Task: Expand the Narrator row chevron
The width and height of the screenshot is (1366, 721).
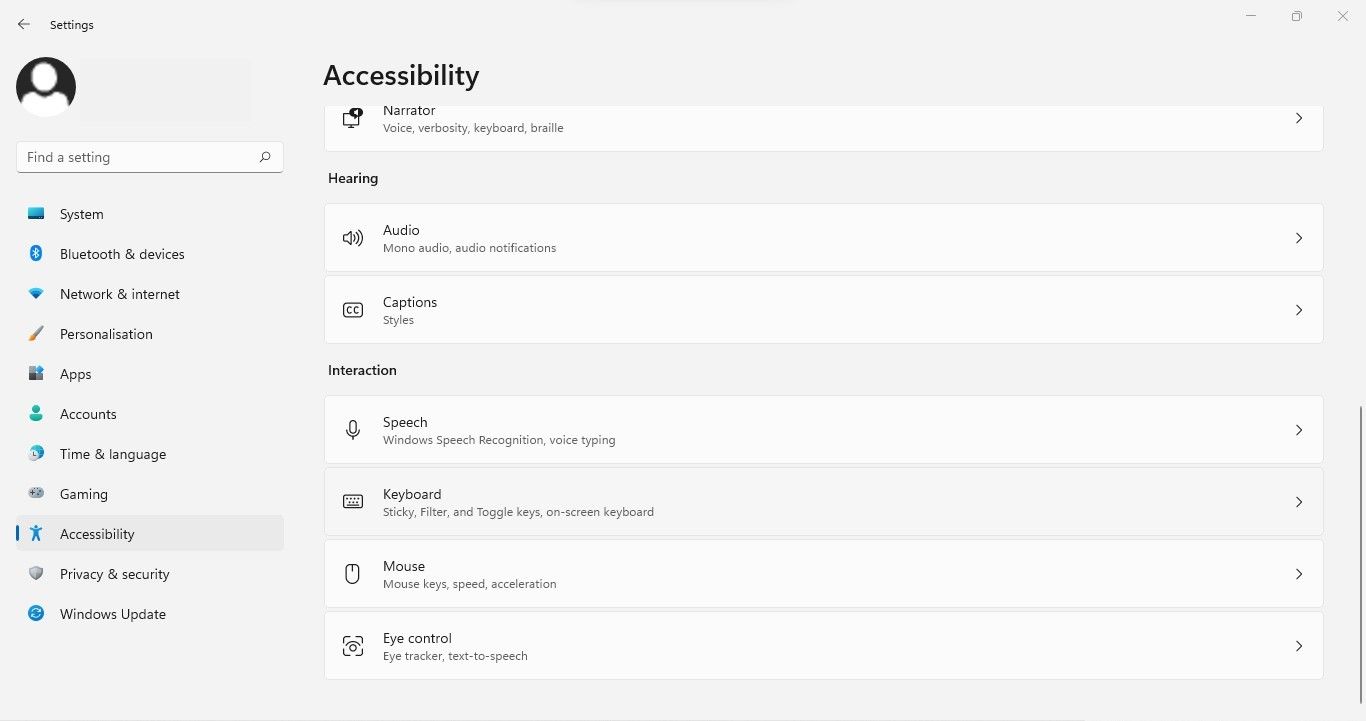Action: click(1299, 118)
